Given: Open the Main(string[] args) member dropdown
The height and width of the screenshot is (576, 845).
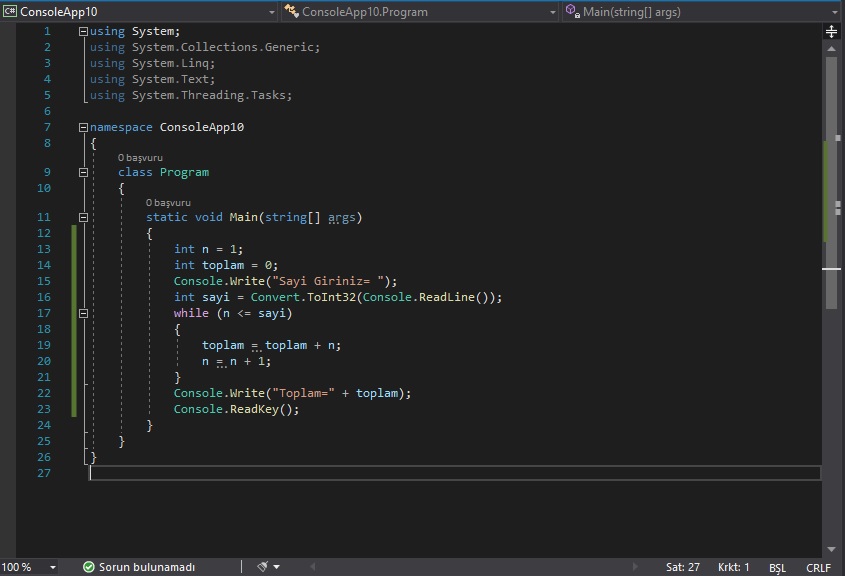Looking at the screenshot, I should click(x=835, y=12).
